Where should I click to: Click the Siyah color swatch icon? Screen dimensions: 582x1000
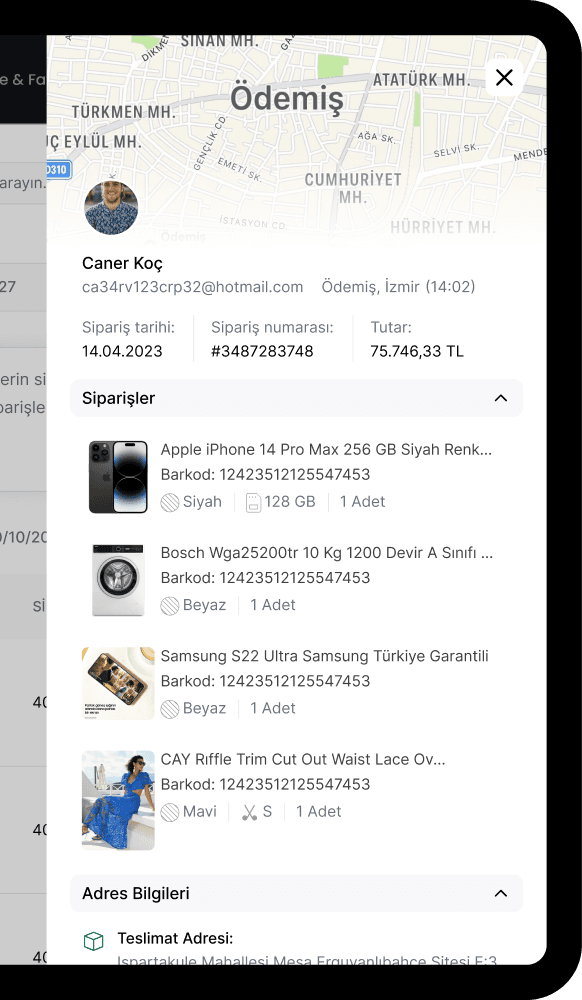pos(170,503)
